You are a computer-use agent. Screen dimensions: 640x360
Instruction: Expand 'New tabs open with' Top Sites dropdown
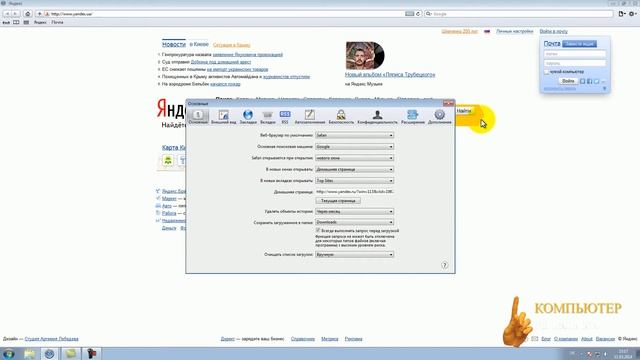pyautogui.click(x=354, y=180)
